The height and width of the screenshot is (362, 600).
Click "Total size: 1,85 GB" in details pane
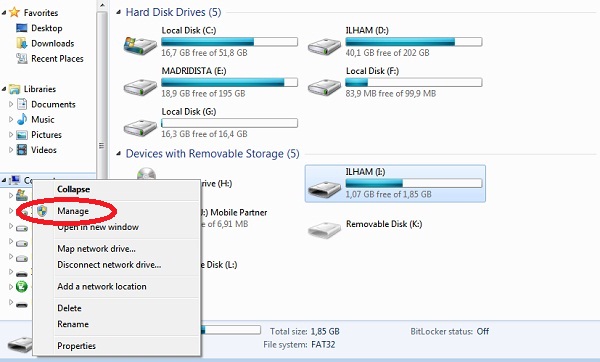click(x=305, y=331)
